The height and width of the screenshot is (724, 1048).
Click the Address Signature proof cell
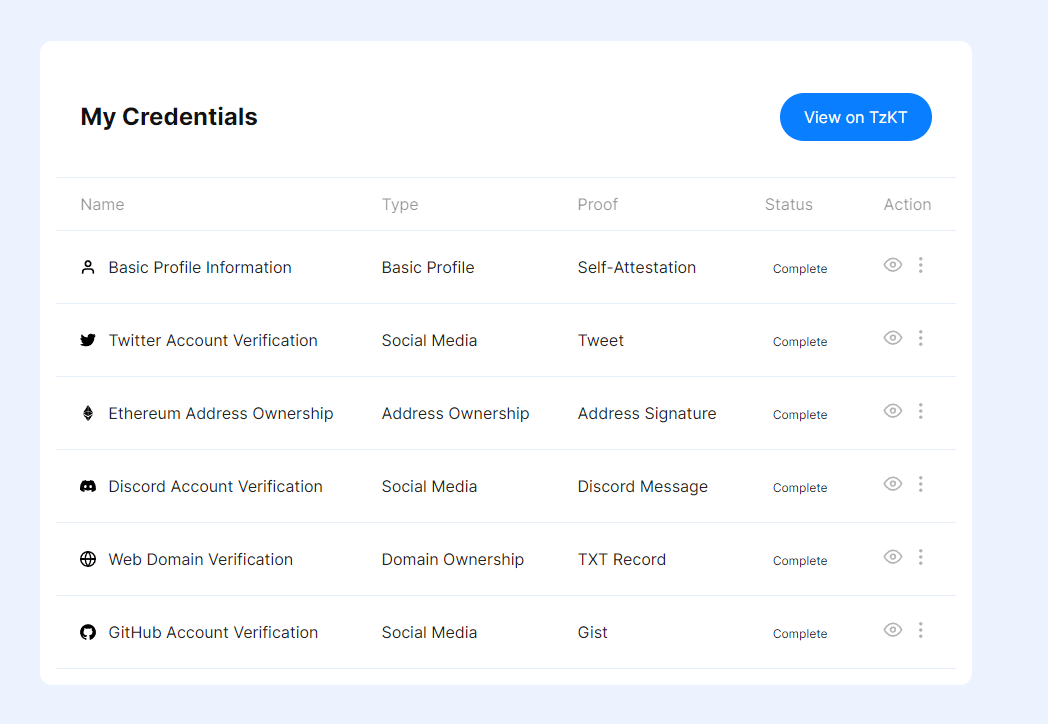point(646,413)
